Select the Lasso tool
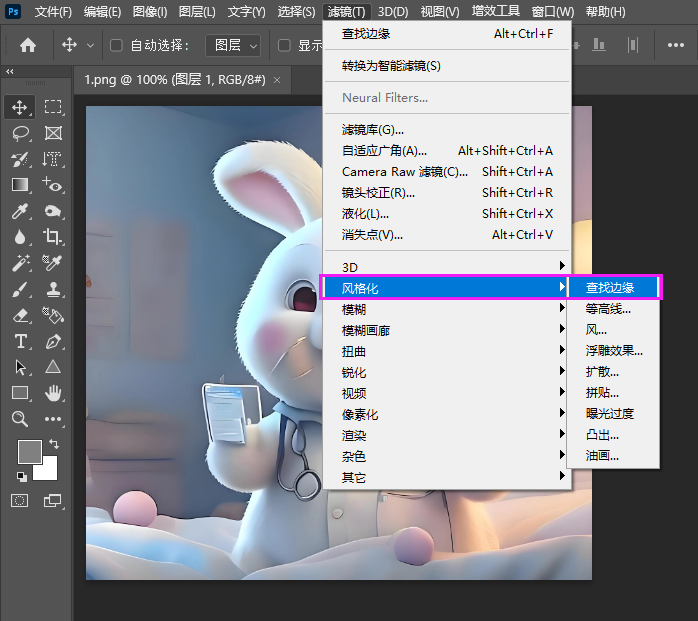Image resolution: width=698 pixels, height=621 pixels. [20, 133]
